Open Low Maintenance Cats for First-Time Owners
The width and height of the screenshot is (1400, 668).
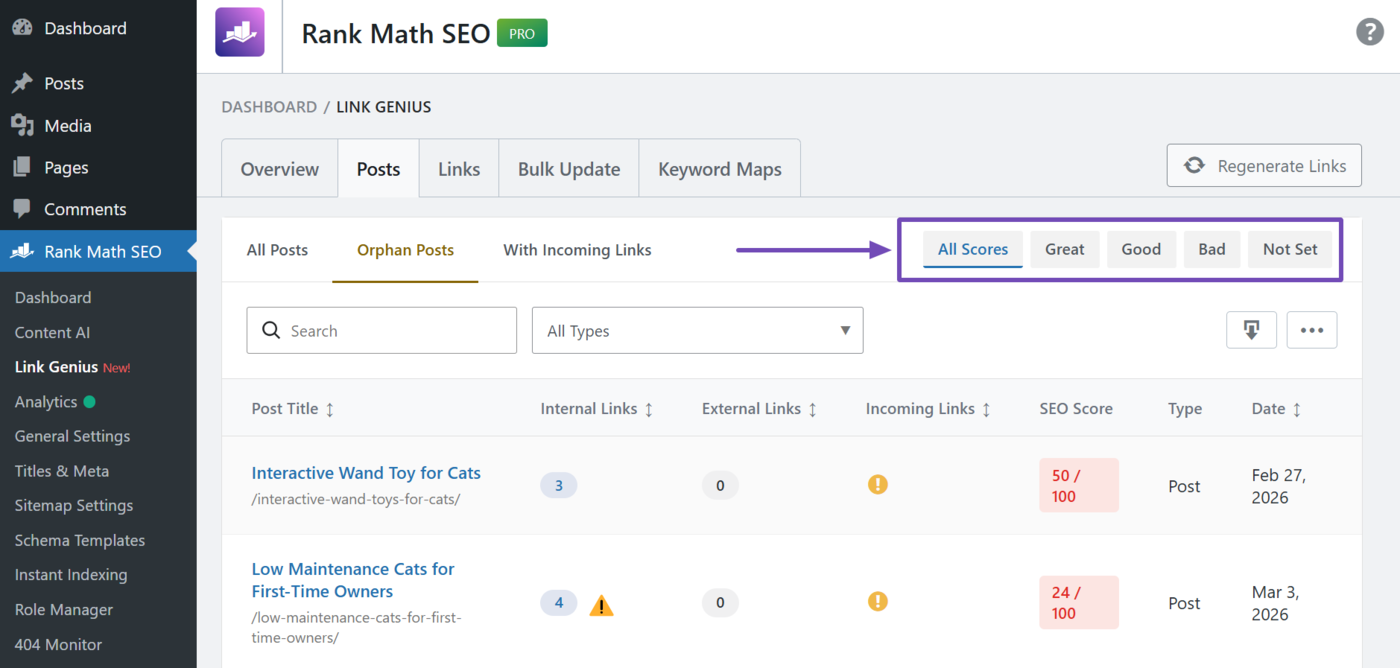353,580
